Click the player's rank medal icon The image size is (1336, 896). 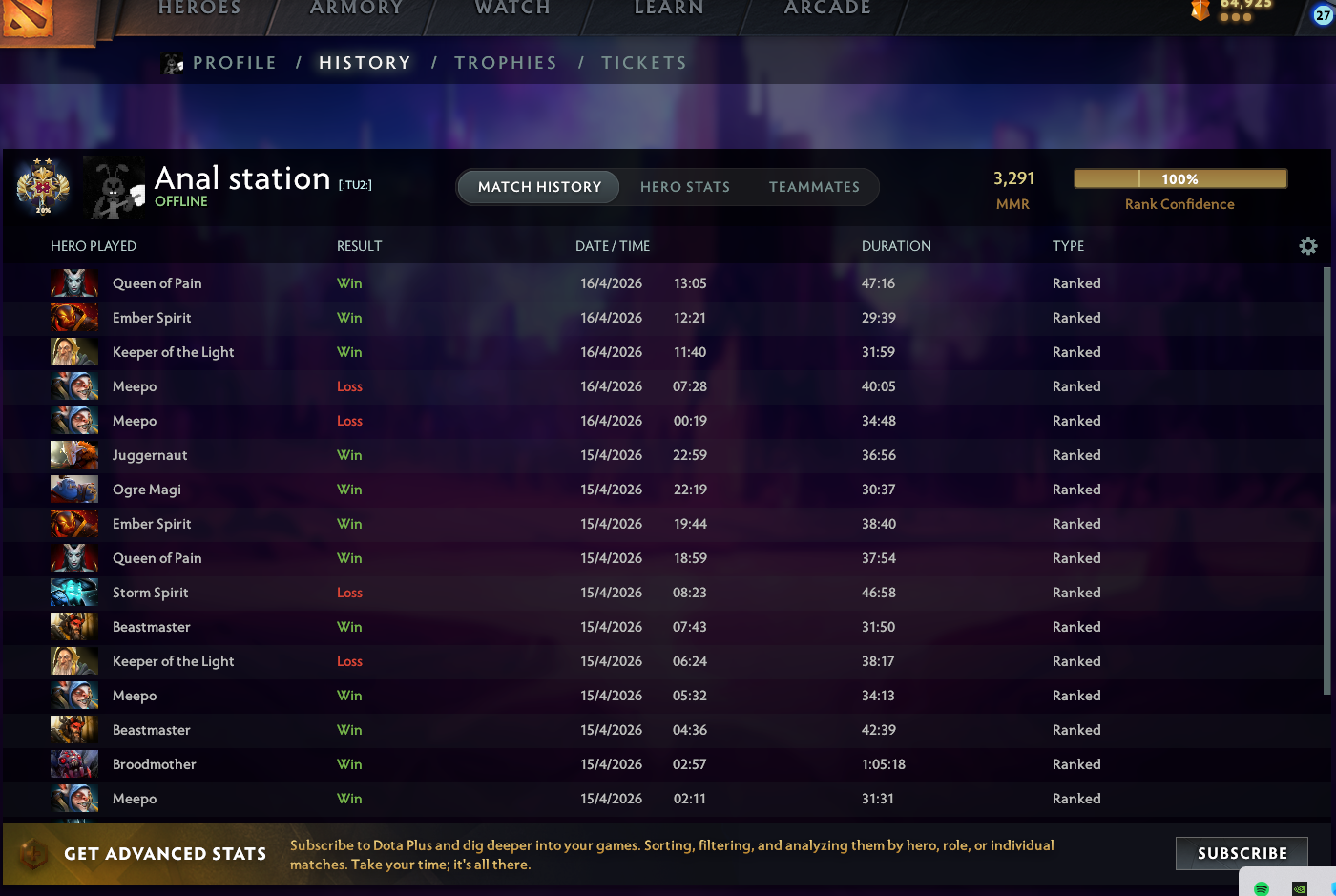click(43, 186)
